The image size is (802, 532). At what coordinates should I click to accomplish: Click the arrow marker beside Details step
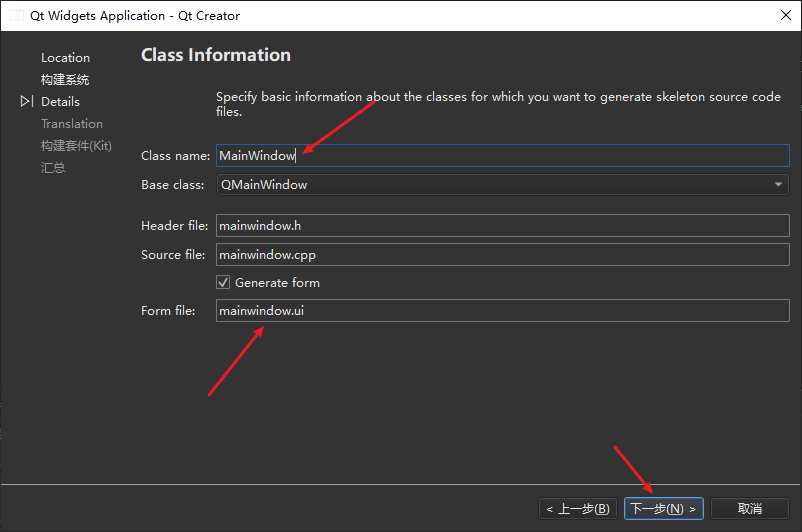tap(27, 102)
